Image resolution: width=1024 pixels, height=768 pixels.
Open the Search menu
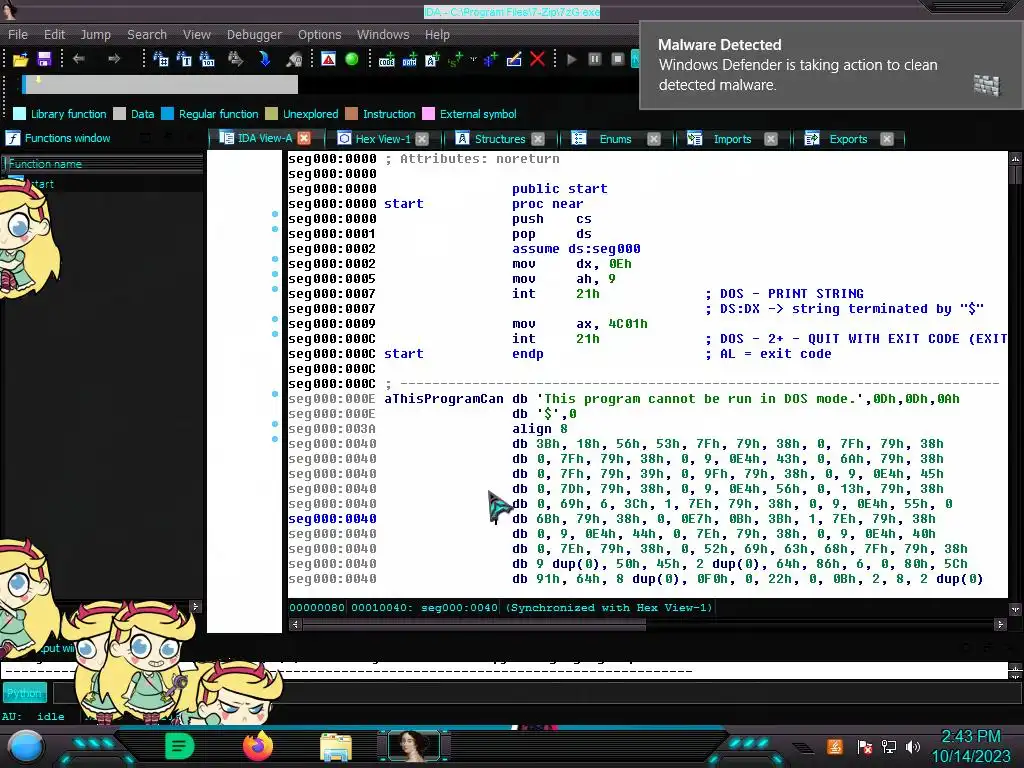click(x=147, y=35)
